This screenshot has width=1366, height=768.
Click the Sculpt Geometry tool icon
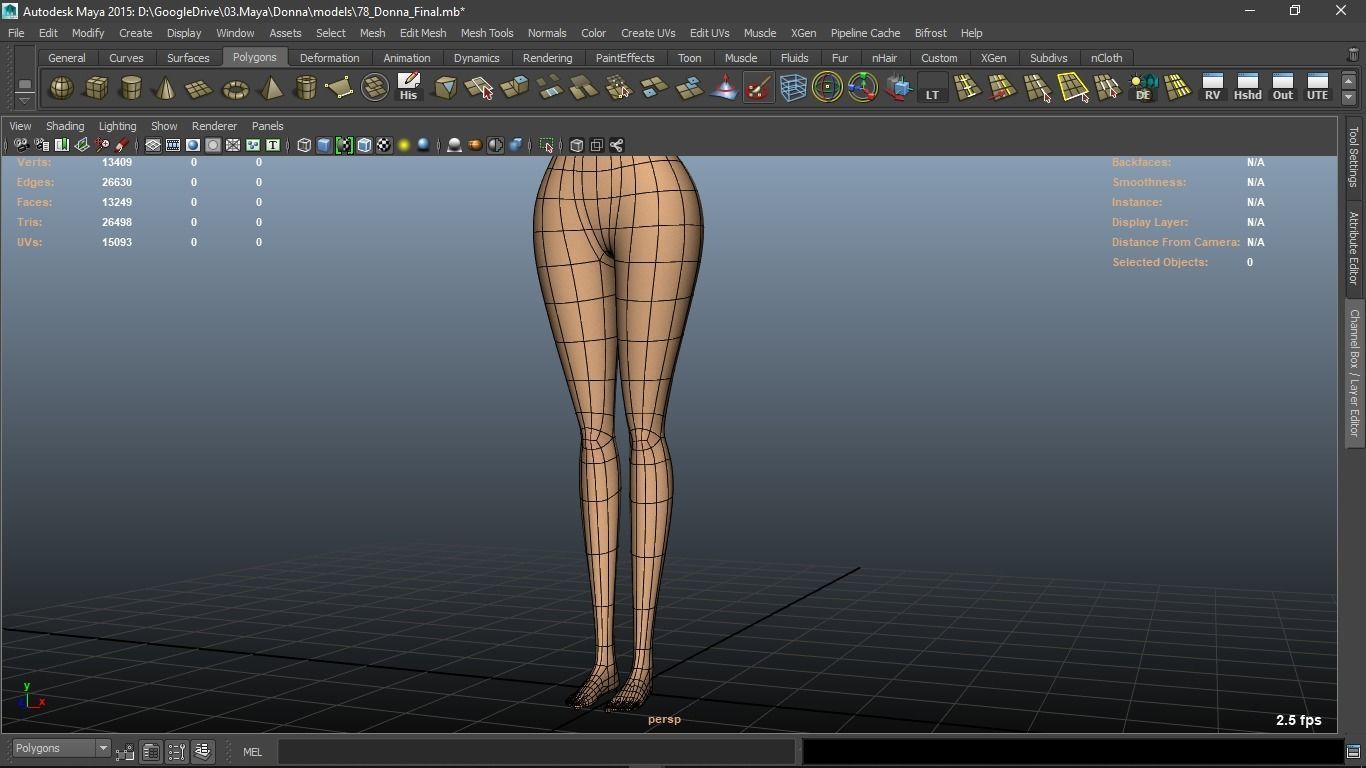(x=759, y=88)
